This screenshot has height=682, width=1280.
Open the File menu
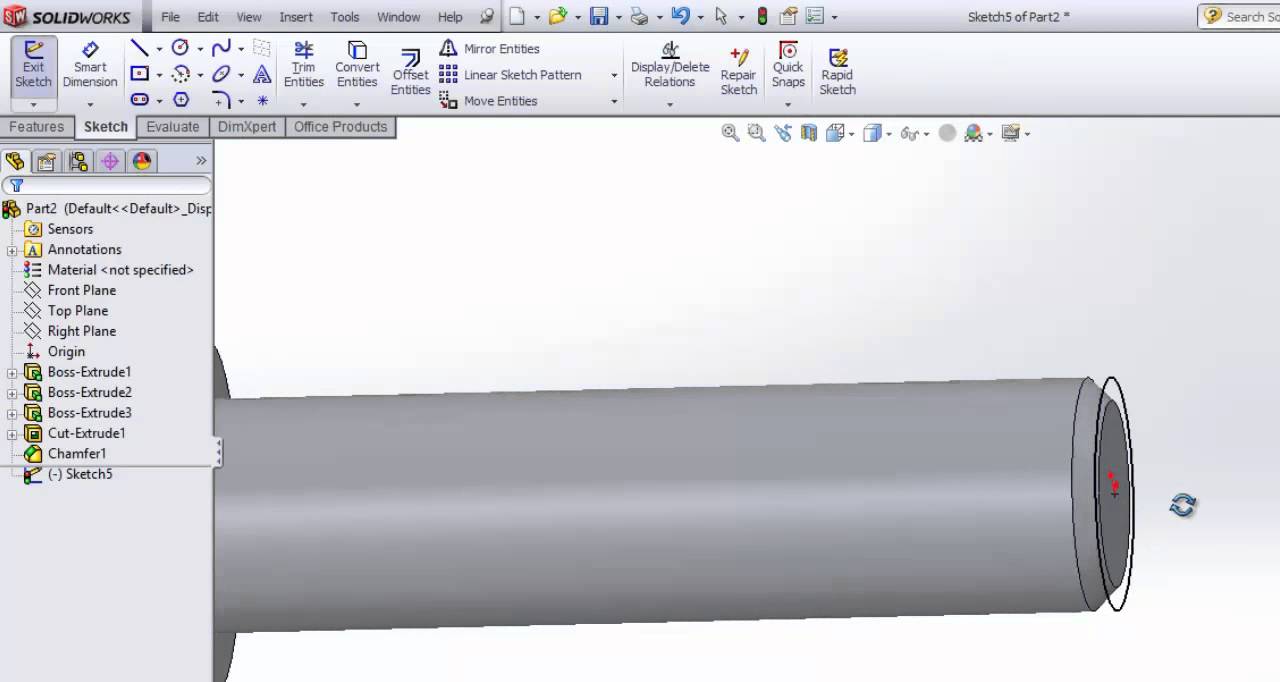(x=171, y=17)
